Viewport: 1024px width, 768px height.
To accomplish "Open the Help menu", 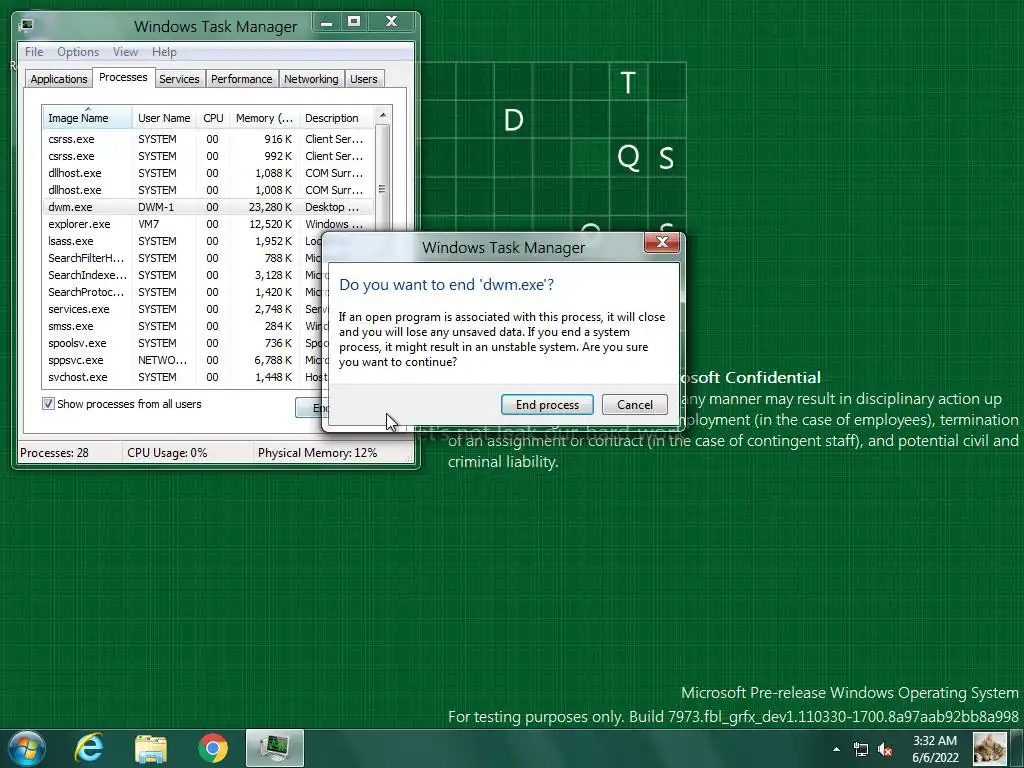I will point(164,52).
